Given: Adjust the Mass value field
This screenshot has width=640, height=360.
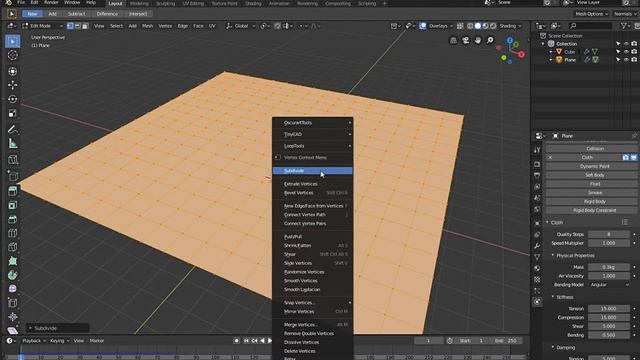Looking at the screenshot, I should (609, 267).
